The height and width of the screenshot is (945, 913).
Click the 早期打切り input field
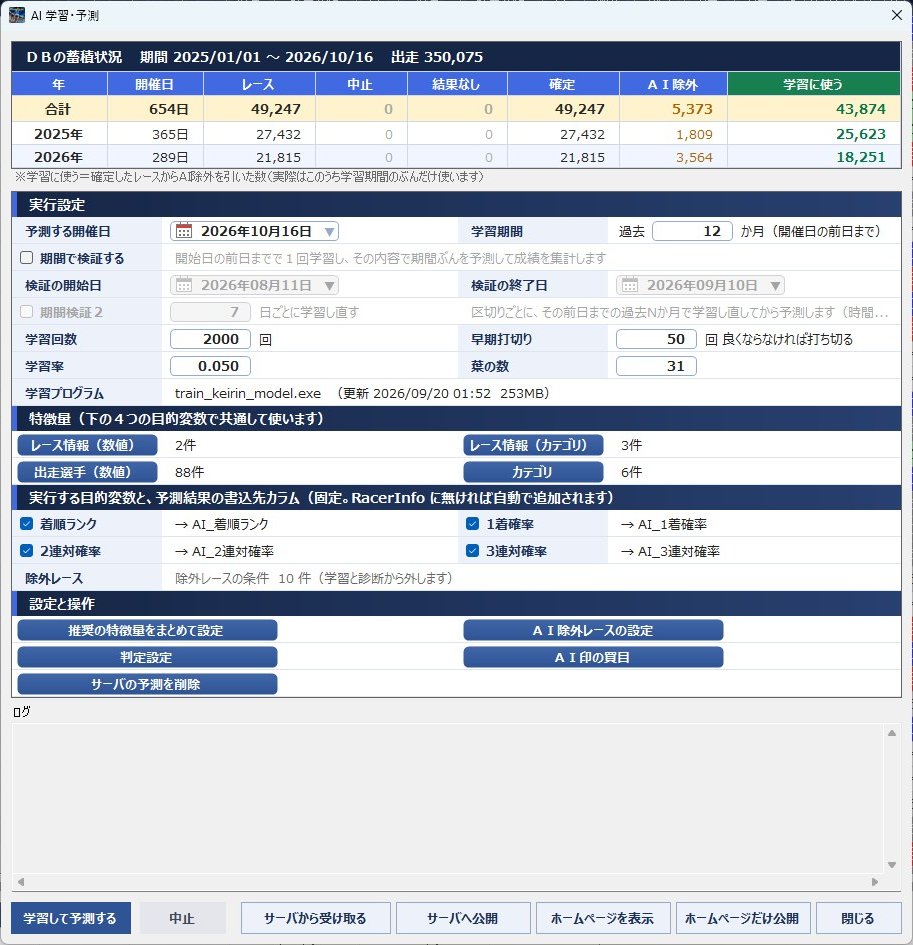point(656,339)
